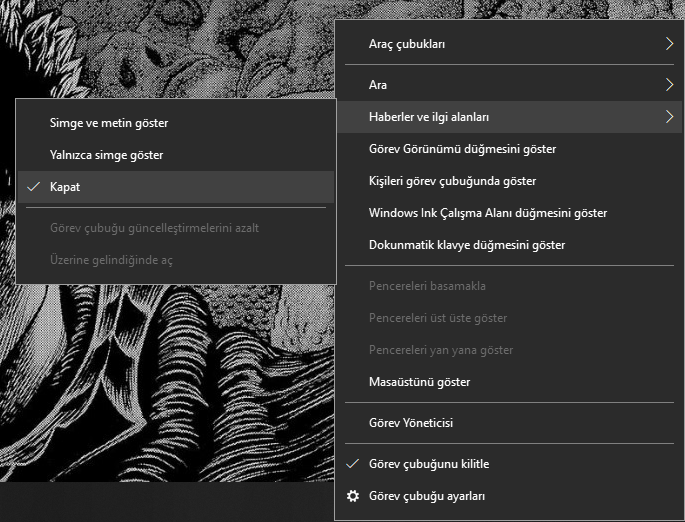Image resolution: width=685 pixels, height=522 pixels.
Task: Select Yalnızca simge göster
Action: click(176, 155)
